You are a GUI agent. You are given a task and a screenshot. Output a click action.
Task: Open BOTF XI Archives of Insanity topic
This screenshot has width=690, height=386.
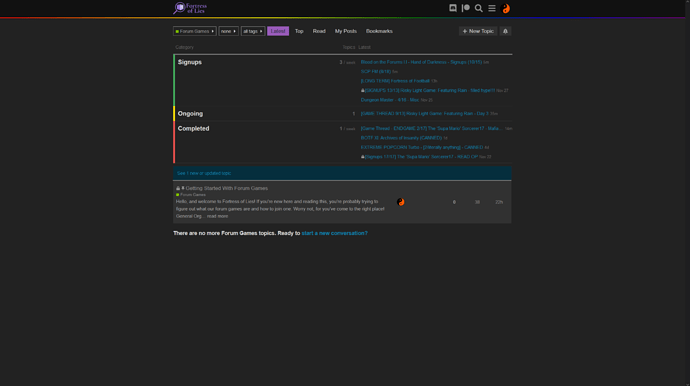point(401,138)
